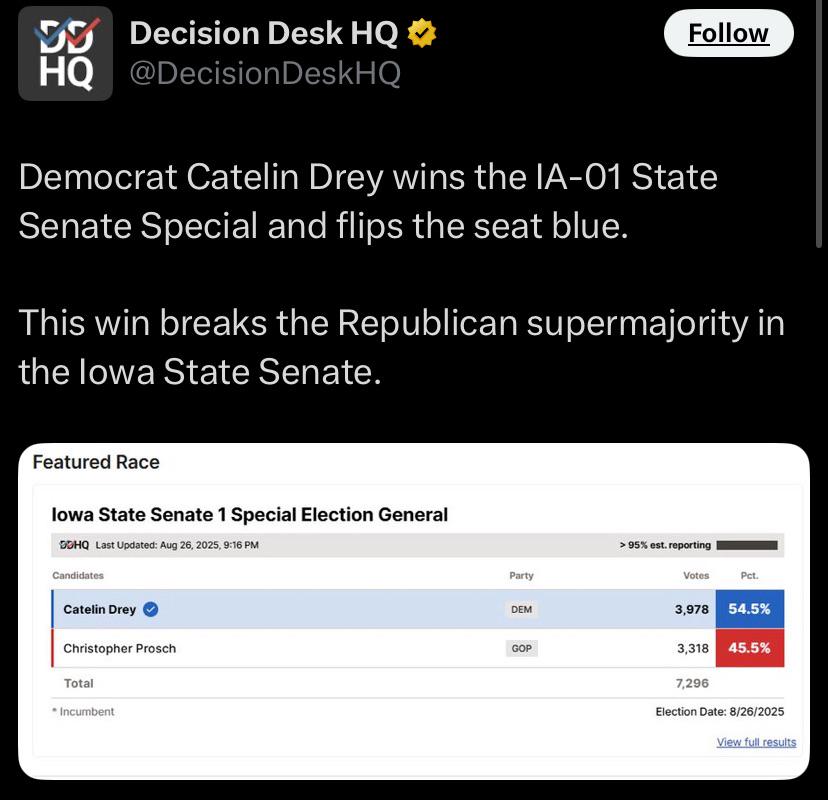
Task: Click the View full results link
Action: 756,742
